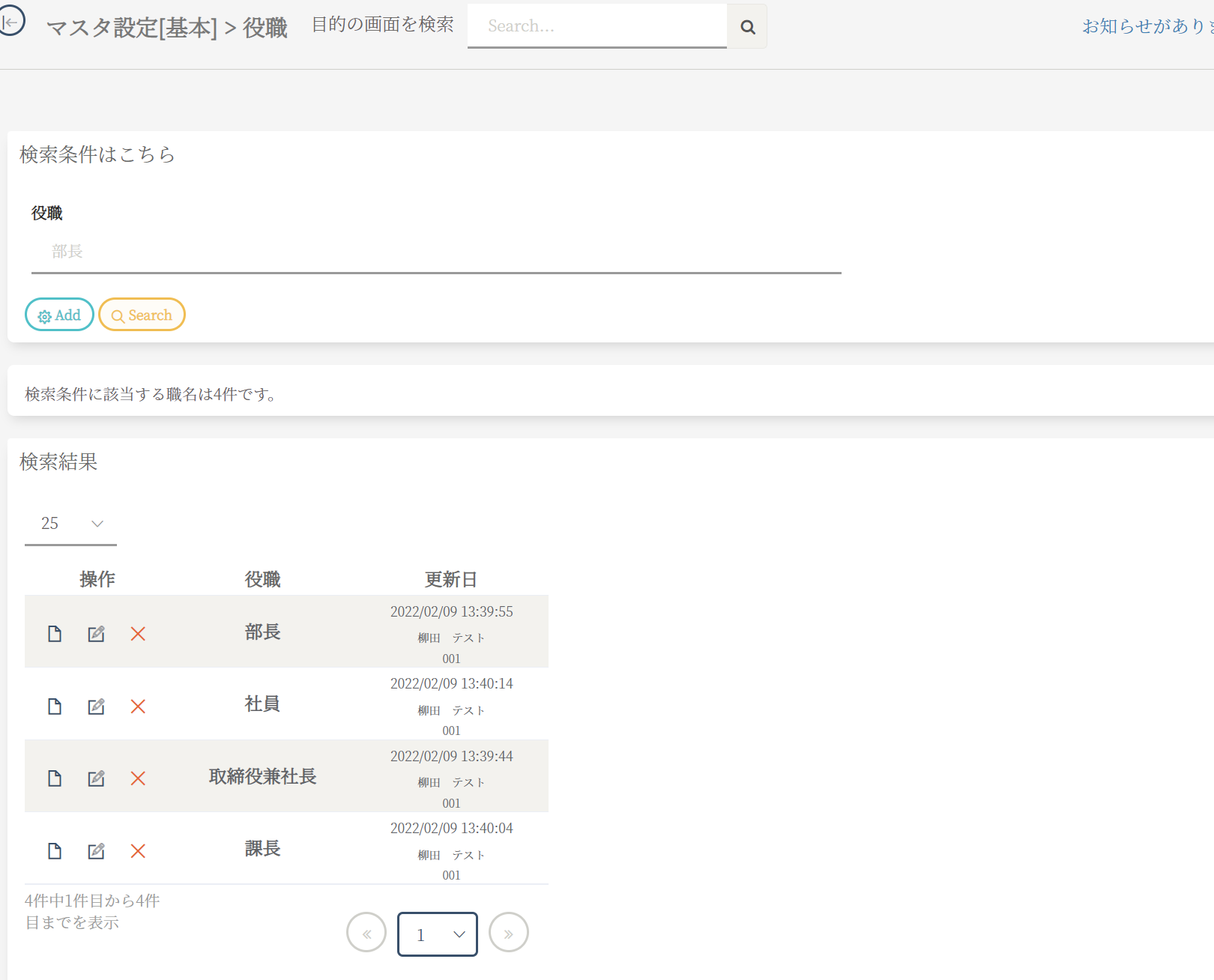1214x980 pixels.
Task: Delete the 部長 position entry
Action: coord(138,634)
